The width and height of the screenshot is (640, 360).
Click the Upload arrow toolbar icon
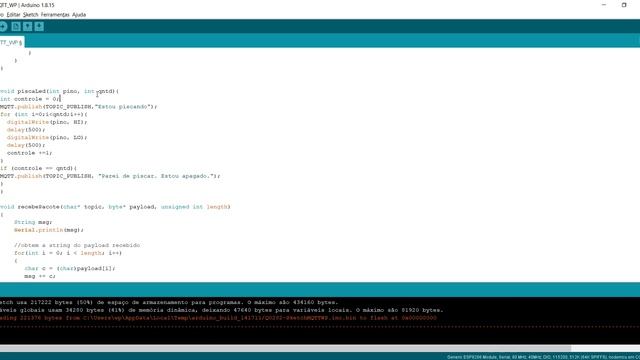point(3,27)
